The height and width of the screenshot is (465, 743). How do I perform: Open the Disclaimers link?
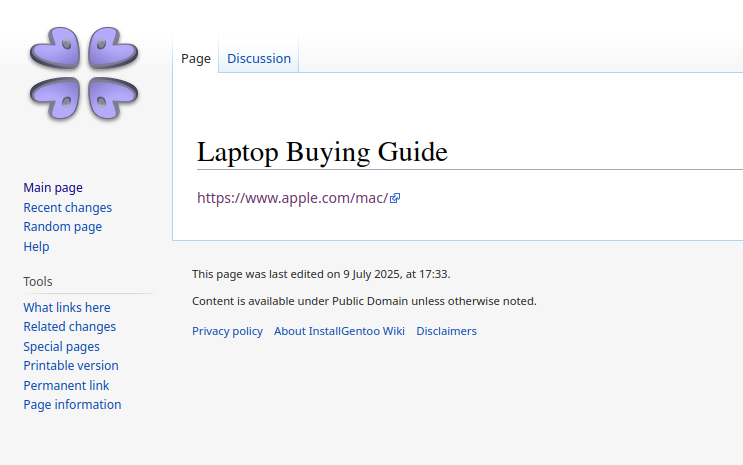(x=446, y=331)
